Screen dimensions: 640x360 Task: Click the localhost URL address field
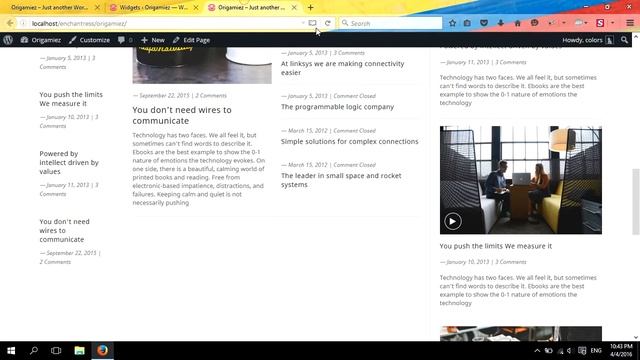(x=163, y=23)
